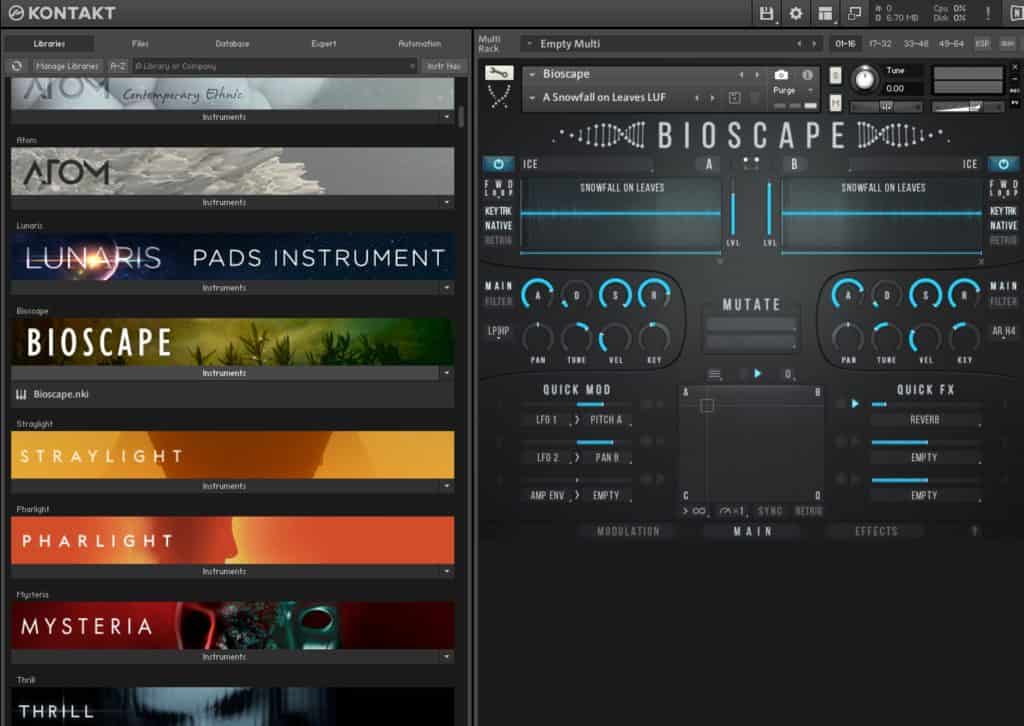The image size is (1024, 726).
Task: Click the XY pad play icon
Action: click(x=758, y=373)
